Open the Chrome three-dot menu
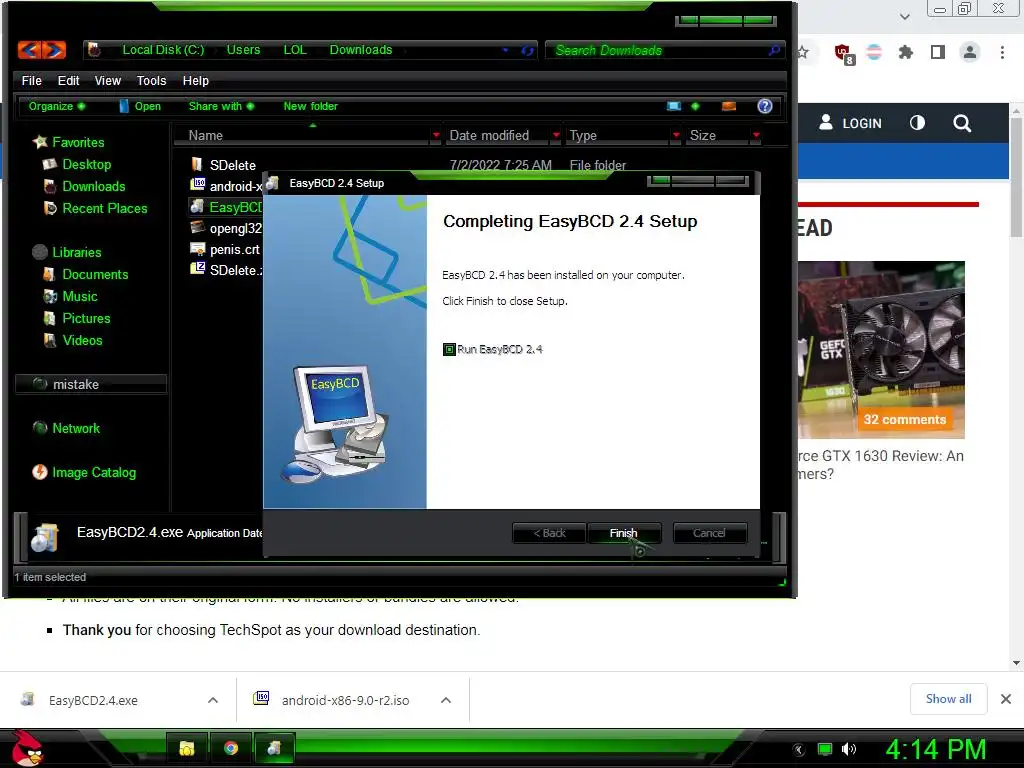 click(x=1002, y=52)
